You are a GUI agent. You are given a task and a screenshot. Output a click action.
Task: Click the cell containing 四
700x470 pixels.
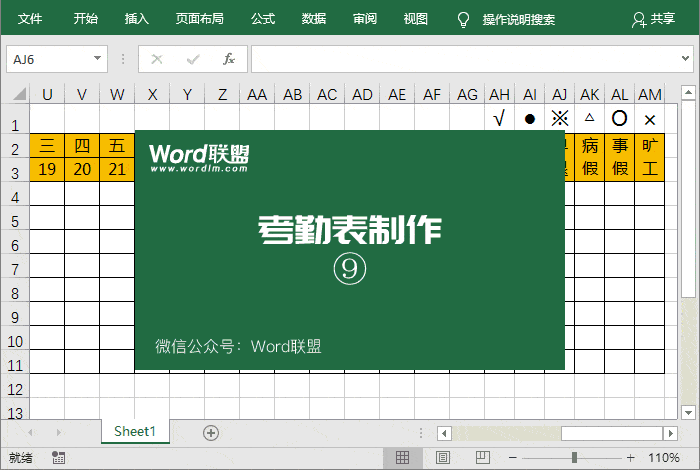(x=82, y=146)
